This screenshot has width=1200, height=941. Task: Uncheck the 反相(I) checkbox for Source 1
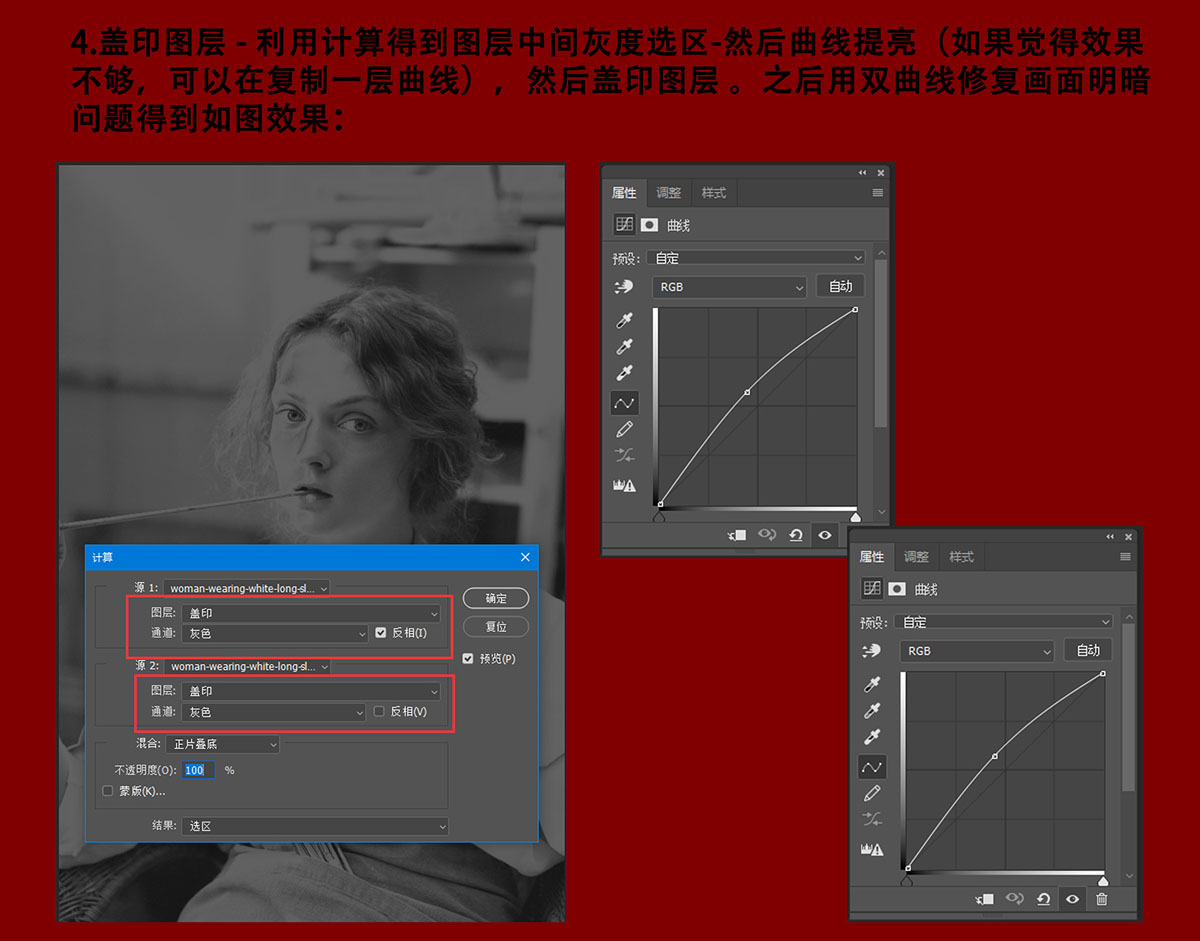[381, 633]
